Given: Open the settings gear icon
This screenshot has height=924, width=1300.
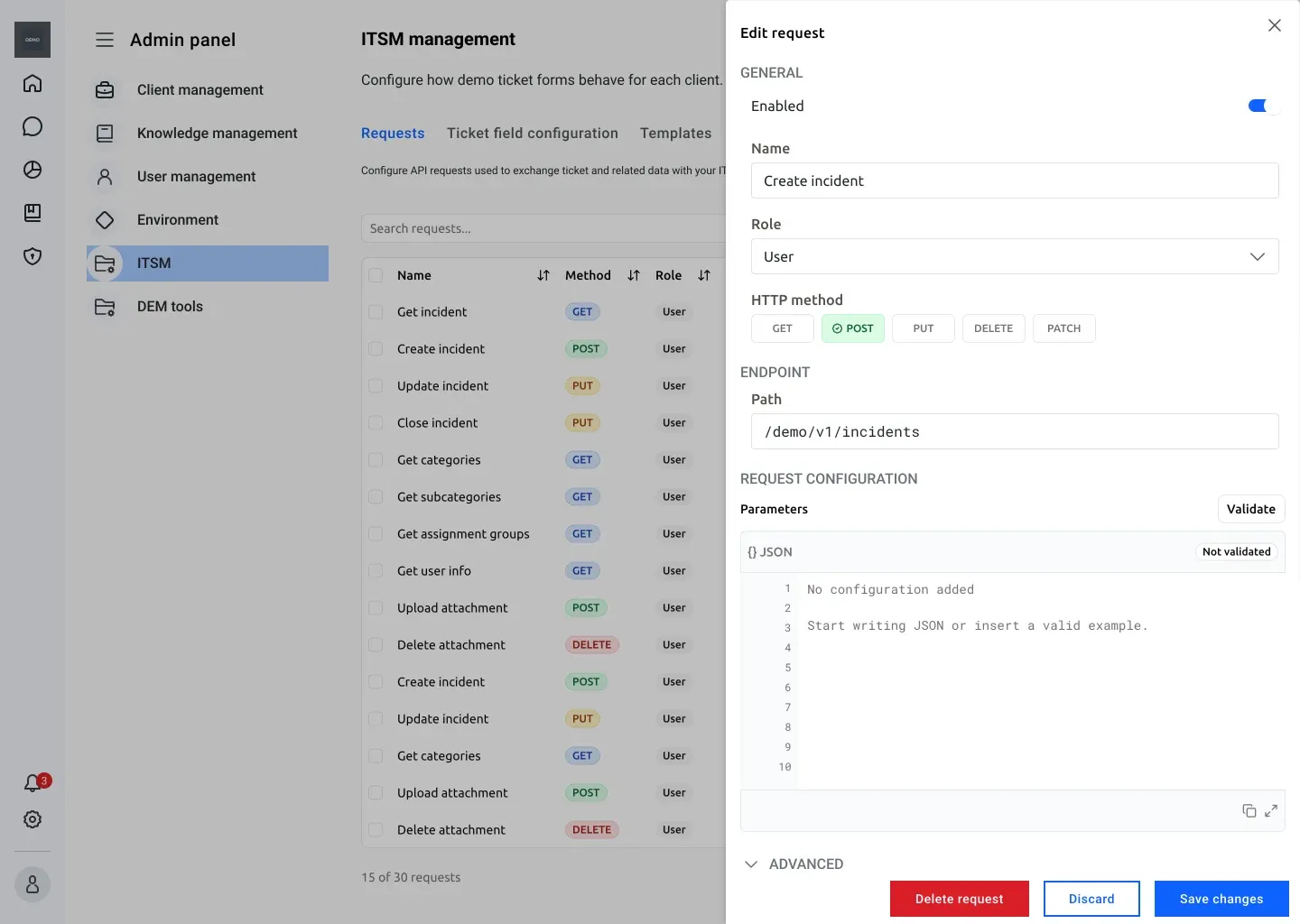Looking at the screenshot, I should coord(32,819).
